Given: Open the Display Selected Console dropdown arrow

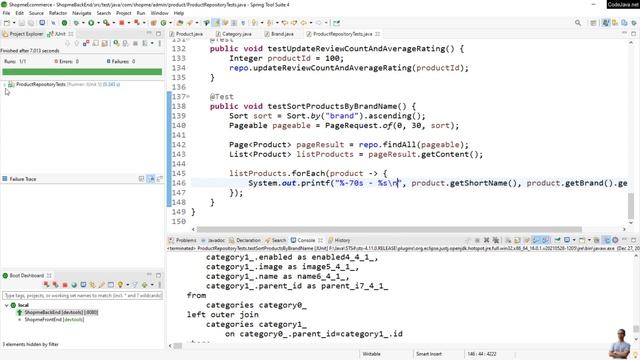Looking at the screenshot, I should tap(574, 240).
